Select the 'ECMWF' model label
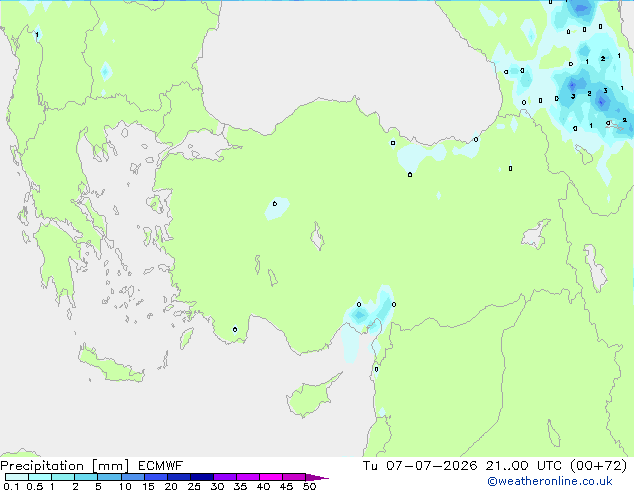The width and height of the screenshot is (634, 490). coord(161,466)
